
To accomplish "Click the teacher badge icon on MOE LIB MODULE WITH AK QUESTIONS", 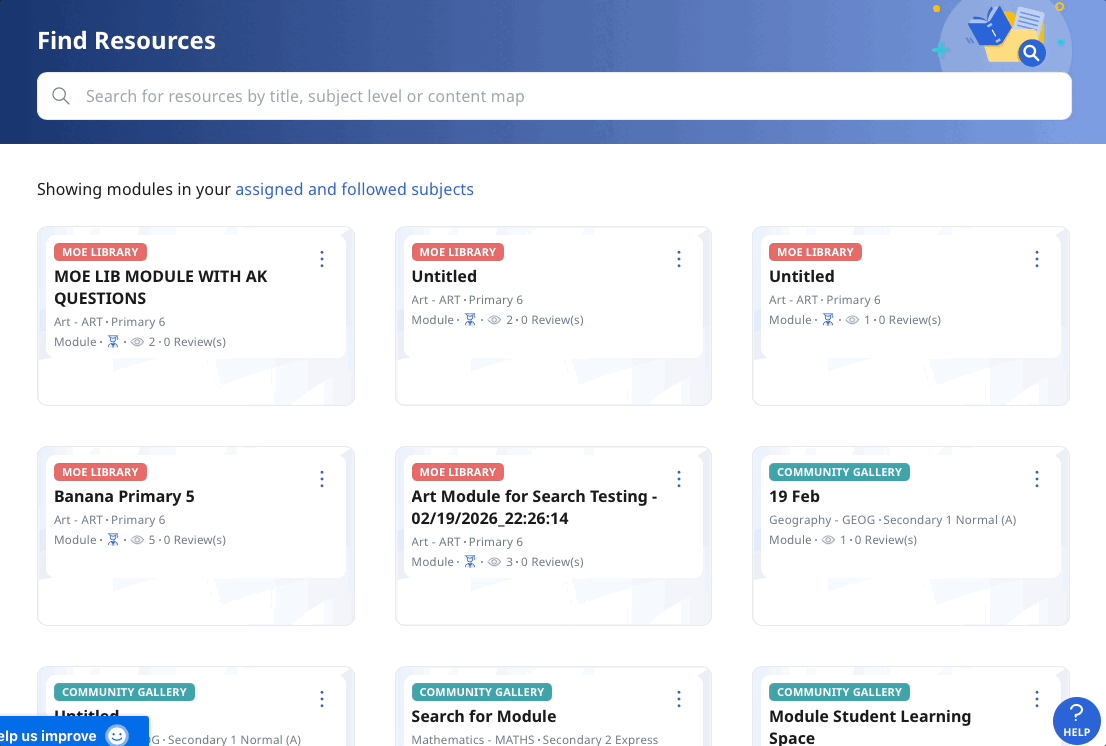I will point(113,341).
